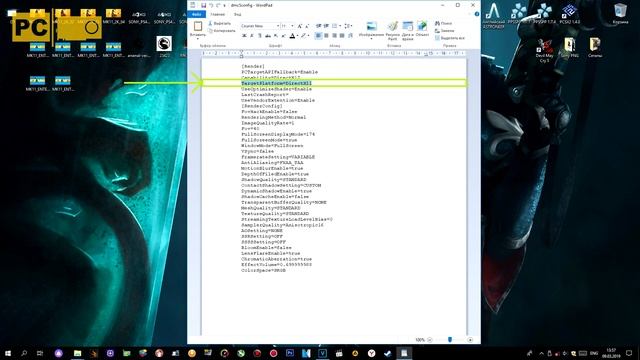Insert date and time (Дата и время)

pos(407,31)
